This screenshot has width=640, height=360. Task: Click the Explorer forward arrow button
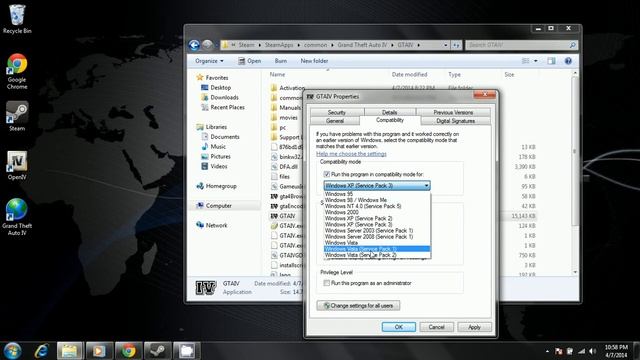(x=207, y=44)
